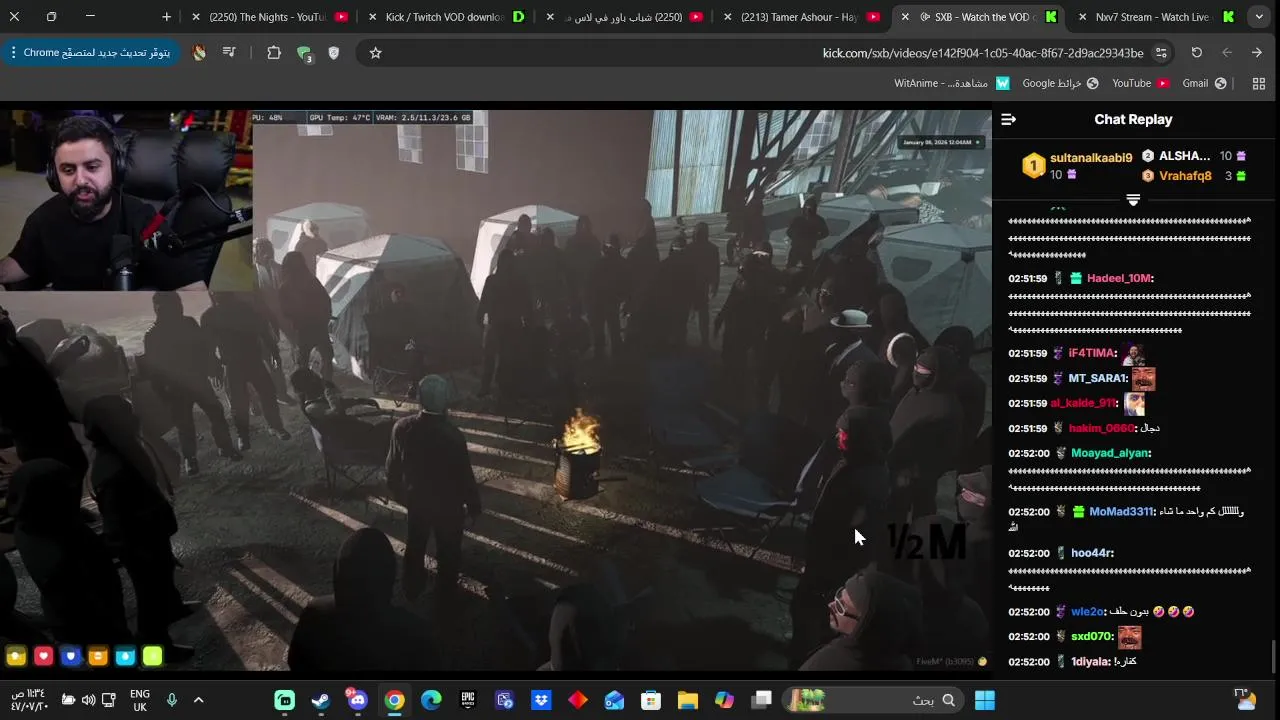Switch to Chrome in the taskbar
The height and width of the screenshot is (720, 1280).
click(x=395, y=700)
